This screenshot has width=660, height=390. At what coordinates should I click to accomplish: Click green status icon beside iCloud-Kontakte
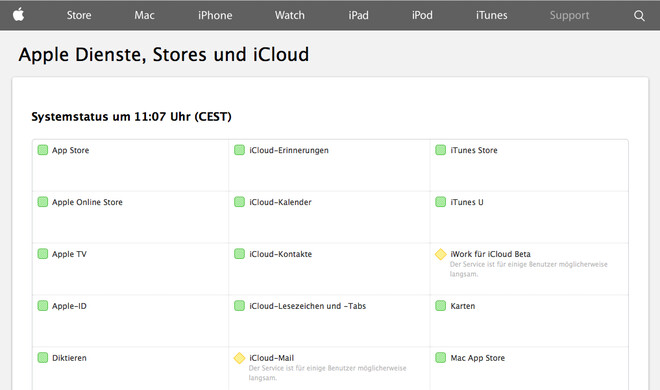(x=240, y=254)
